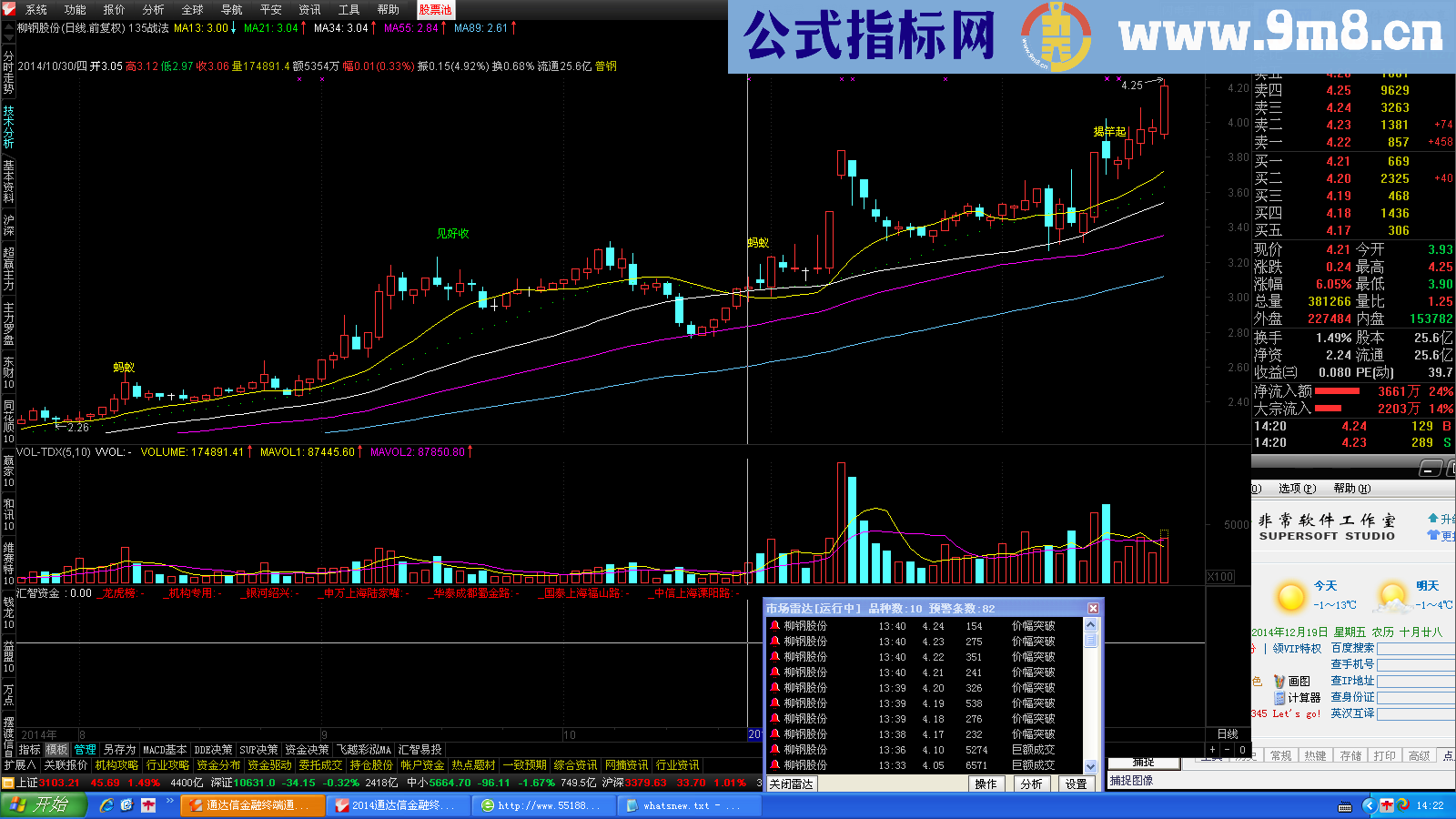
Task: Close the 市场雷达 window
Action: [1093, 609]
